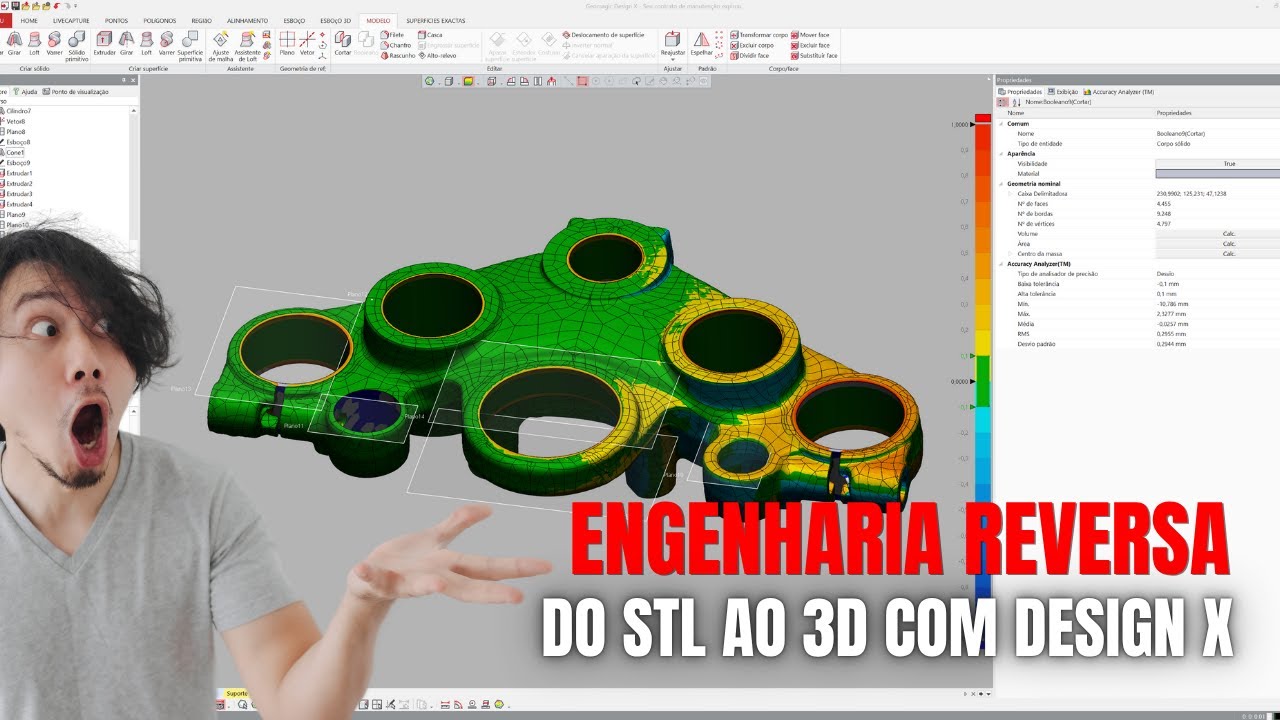Collapse Accuracy Analyzer(TM) section
Screen dimensions: 1280x720
click(x=1001, y=264)
